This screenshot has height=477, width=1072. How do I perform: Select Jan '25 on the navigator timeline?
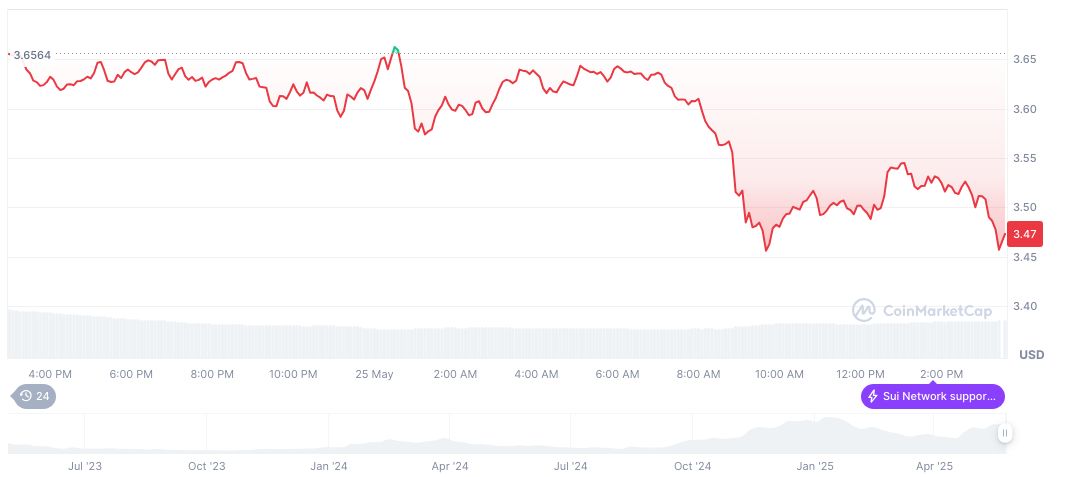click(x=814, y=466)
